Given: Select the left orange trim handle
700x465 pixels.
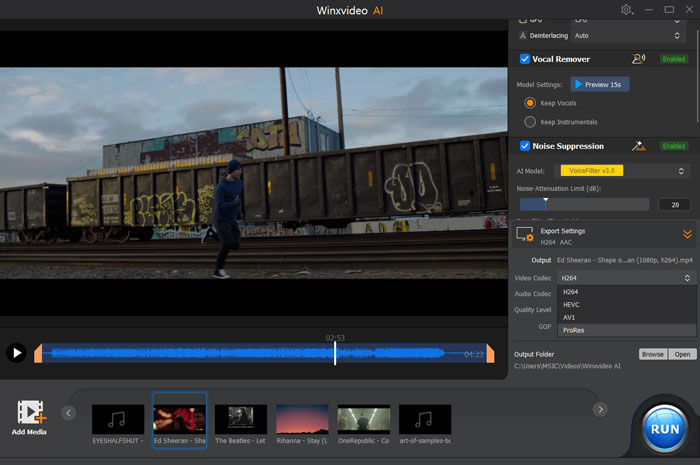Looking at the screenshot, I should coord(38,353).
